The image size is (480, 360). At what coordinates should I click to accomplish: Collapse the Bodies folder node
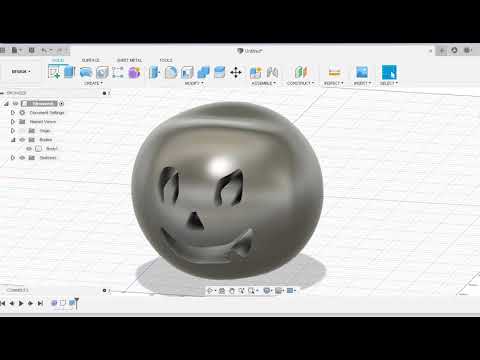point(13,140)
